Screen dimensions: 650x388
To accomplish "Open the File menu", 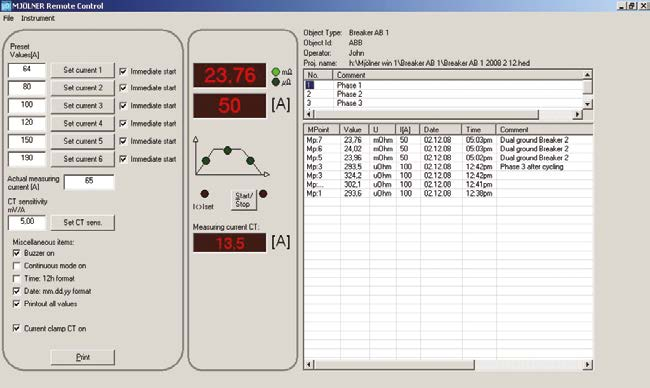I will point(8,18).
